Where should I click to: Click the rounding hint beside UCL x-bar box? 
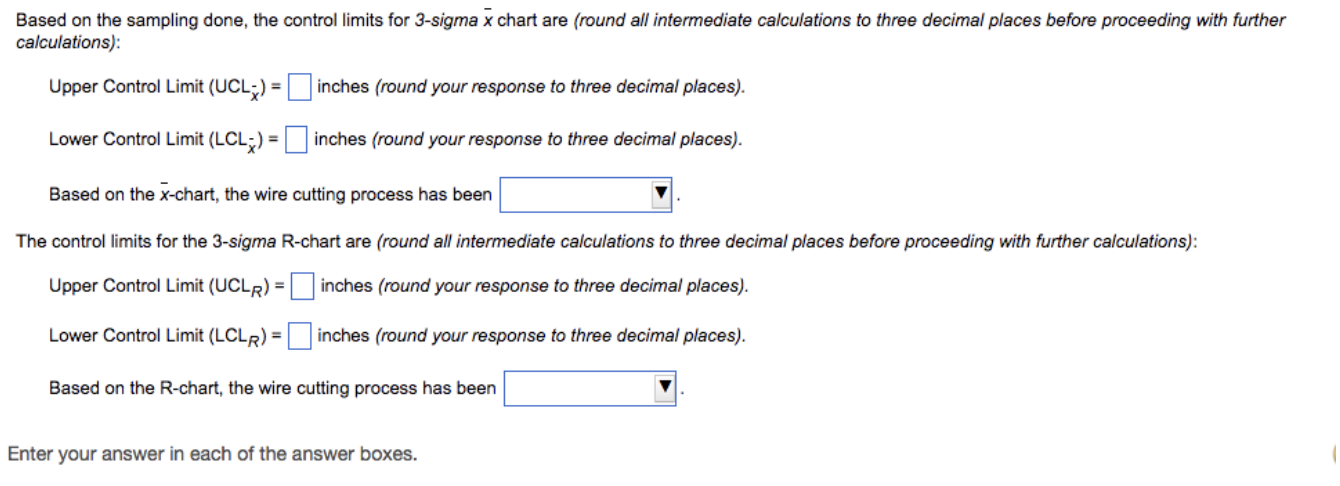pos(532,87)
